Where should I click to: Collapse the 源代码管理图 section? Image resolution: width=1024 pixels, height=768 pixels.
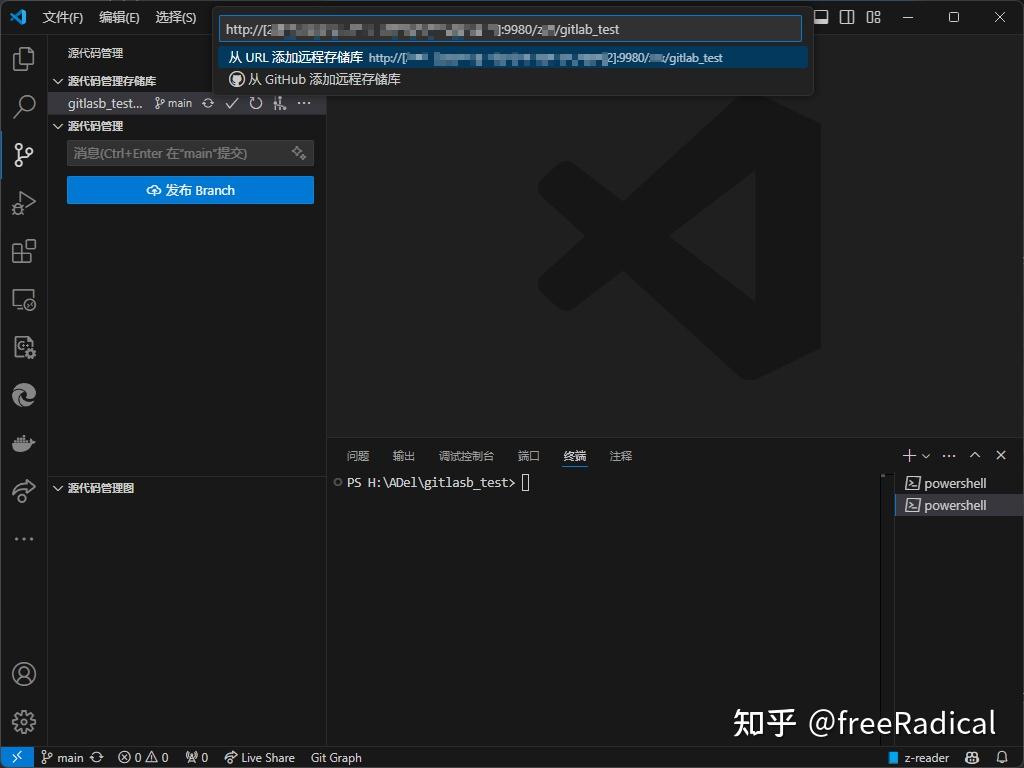point(58,488)
